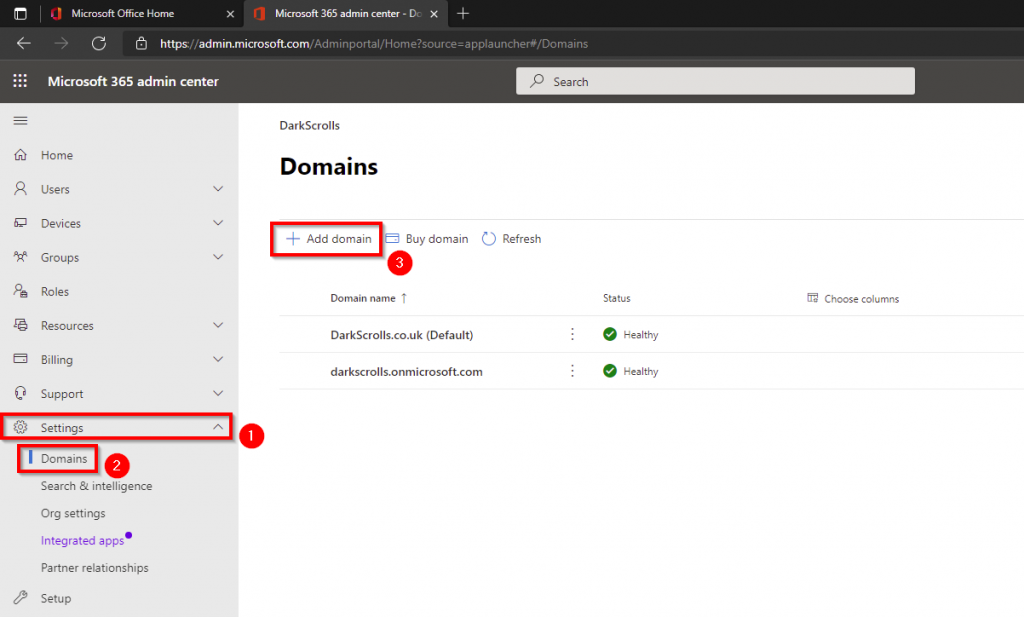This screenshot has width=1024, height=617.
Task: Click Buy domain button
Action: tap(427, 238)
